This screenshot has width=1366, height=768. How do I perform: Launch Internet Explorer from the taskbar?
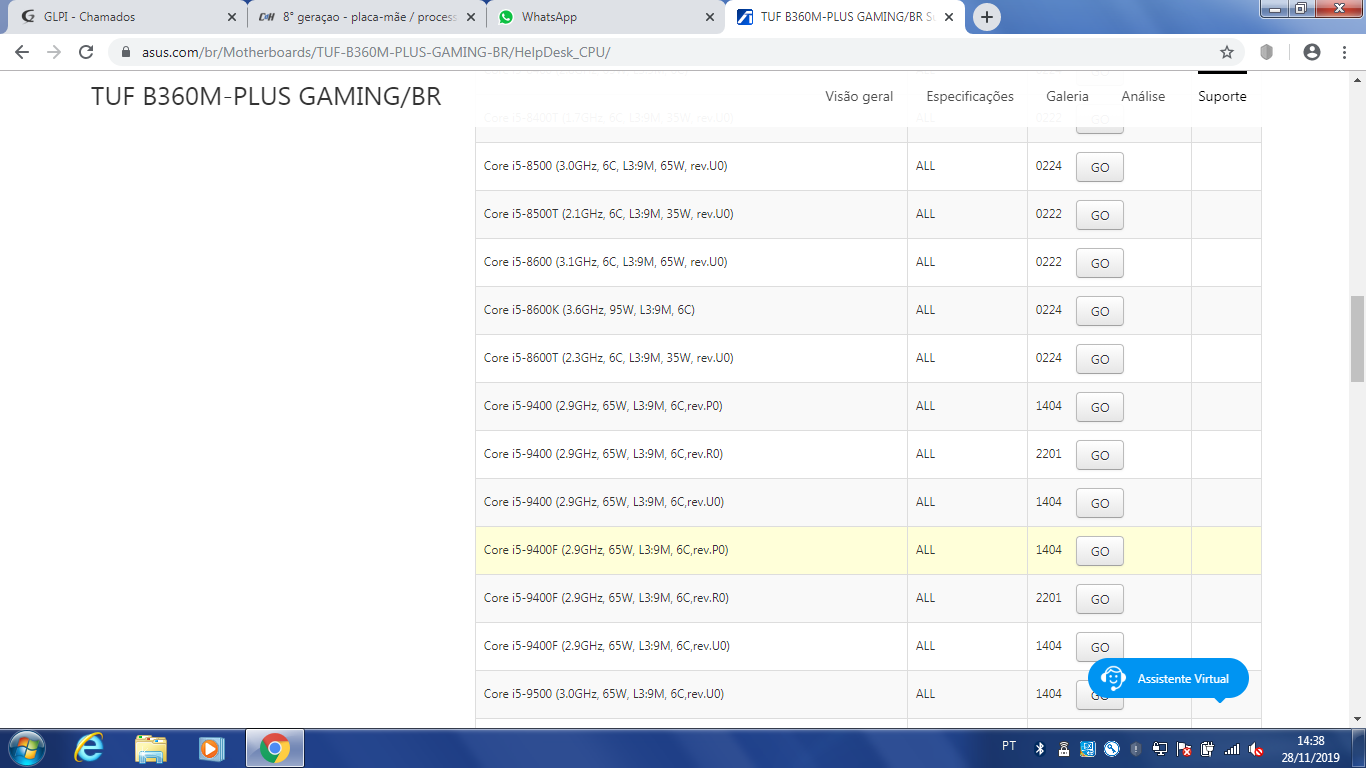tap(89, 748)
